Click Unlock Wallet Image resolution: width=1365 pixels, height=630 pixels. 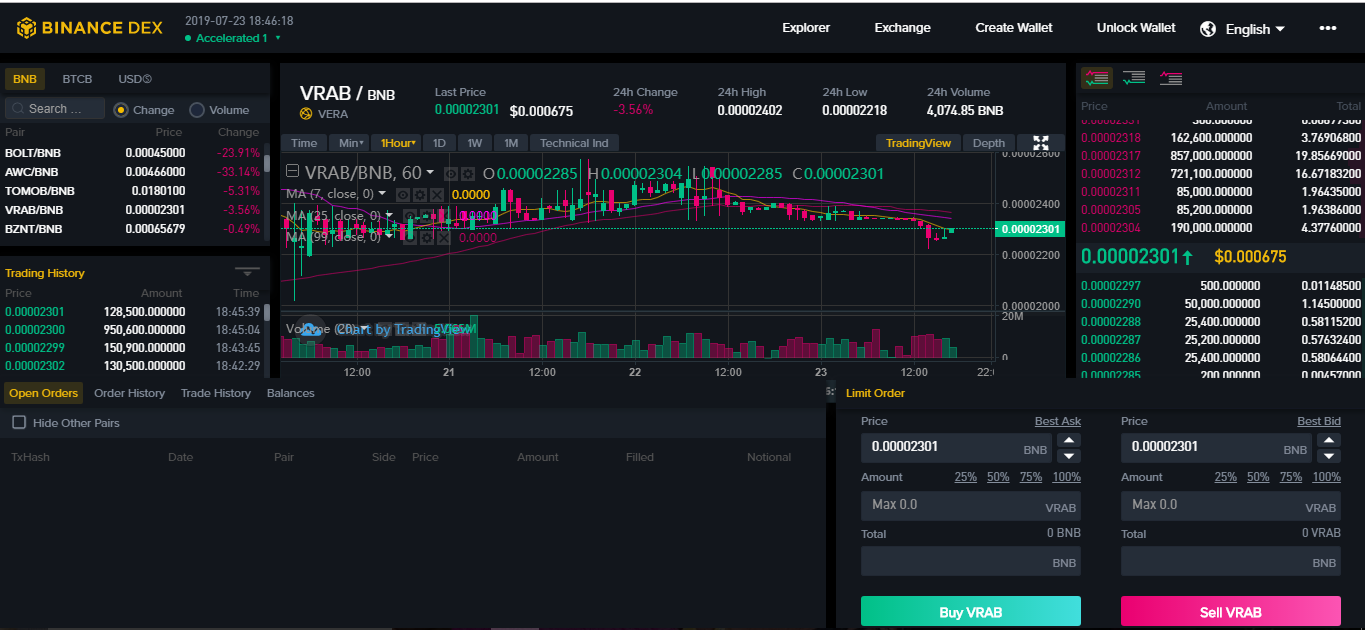1136,28
